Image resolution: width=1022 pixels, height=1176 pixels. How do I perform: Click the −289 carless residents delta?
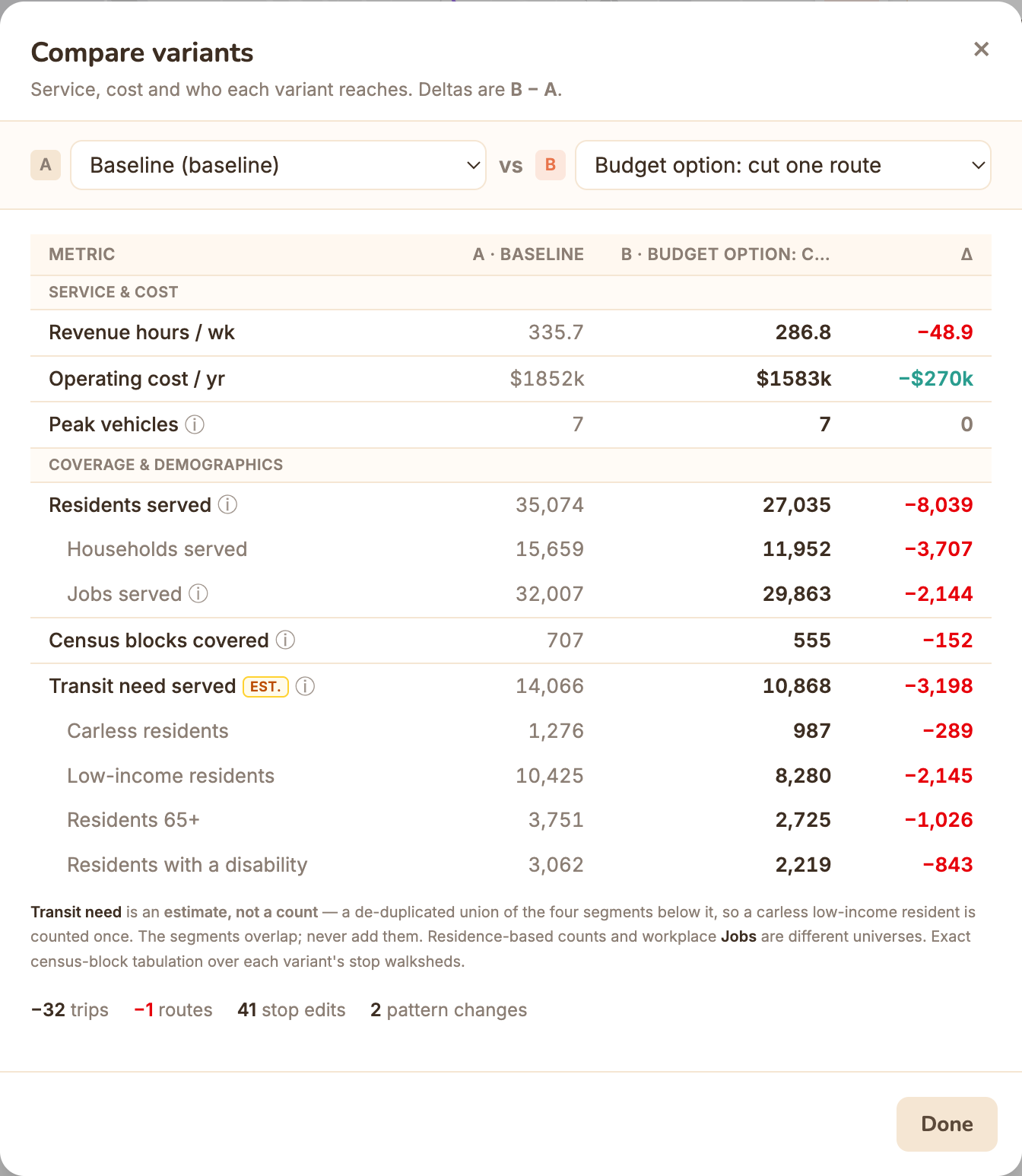coord(947,731)
